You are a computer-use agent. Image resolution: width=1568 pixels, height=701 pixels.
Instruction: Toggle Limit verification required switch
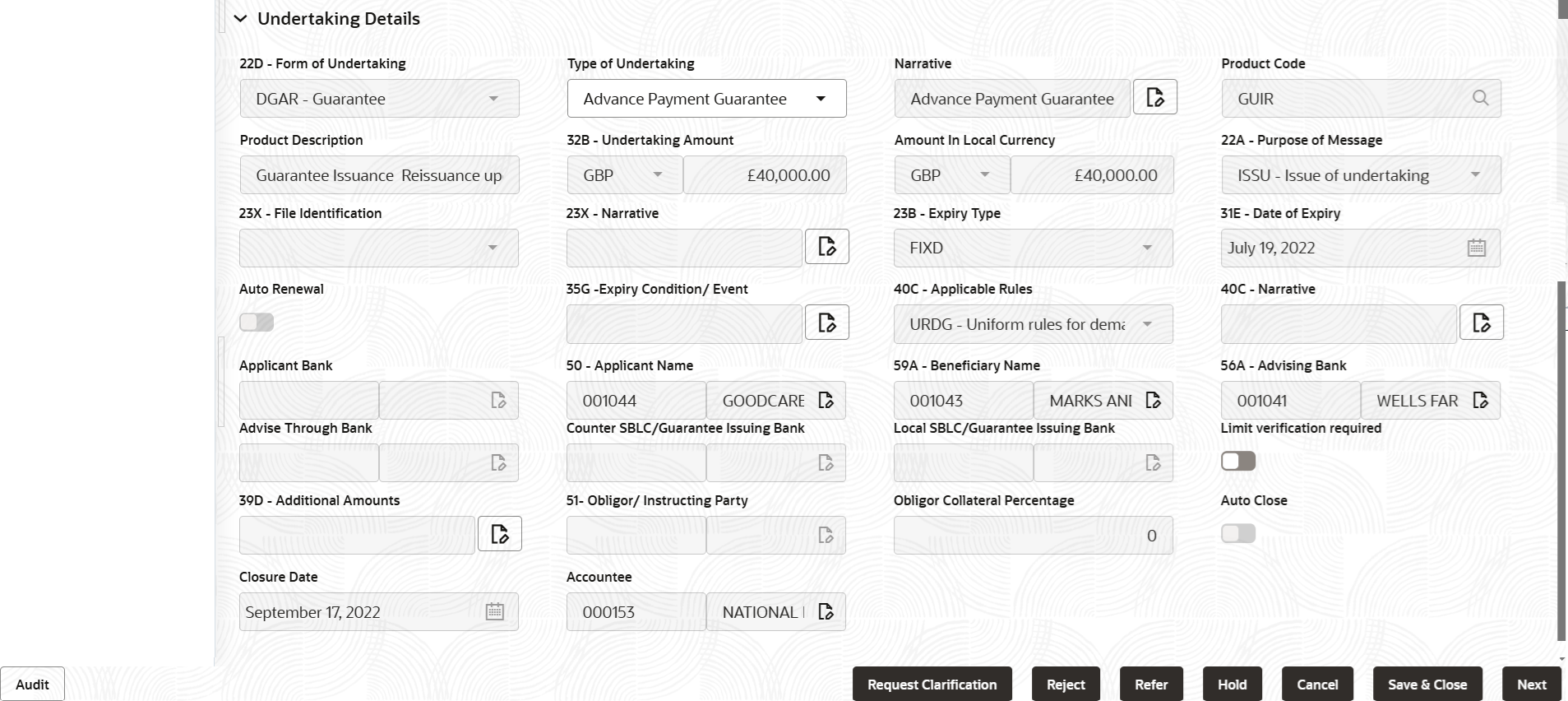coord(1238,461)
